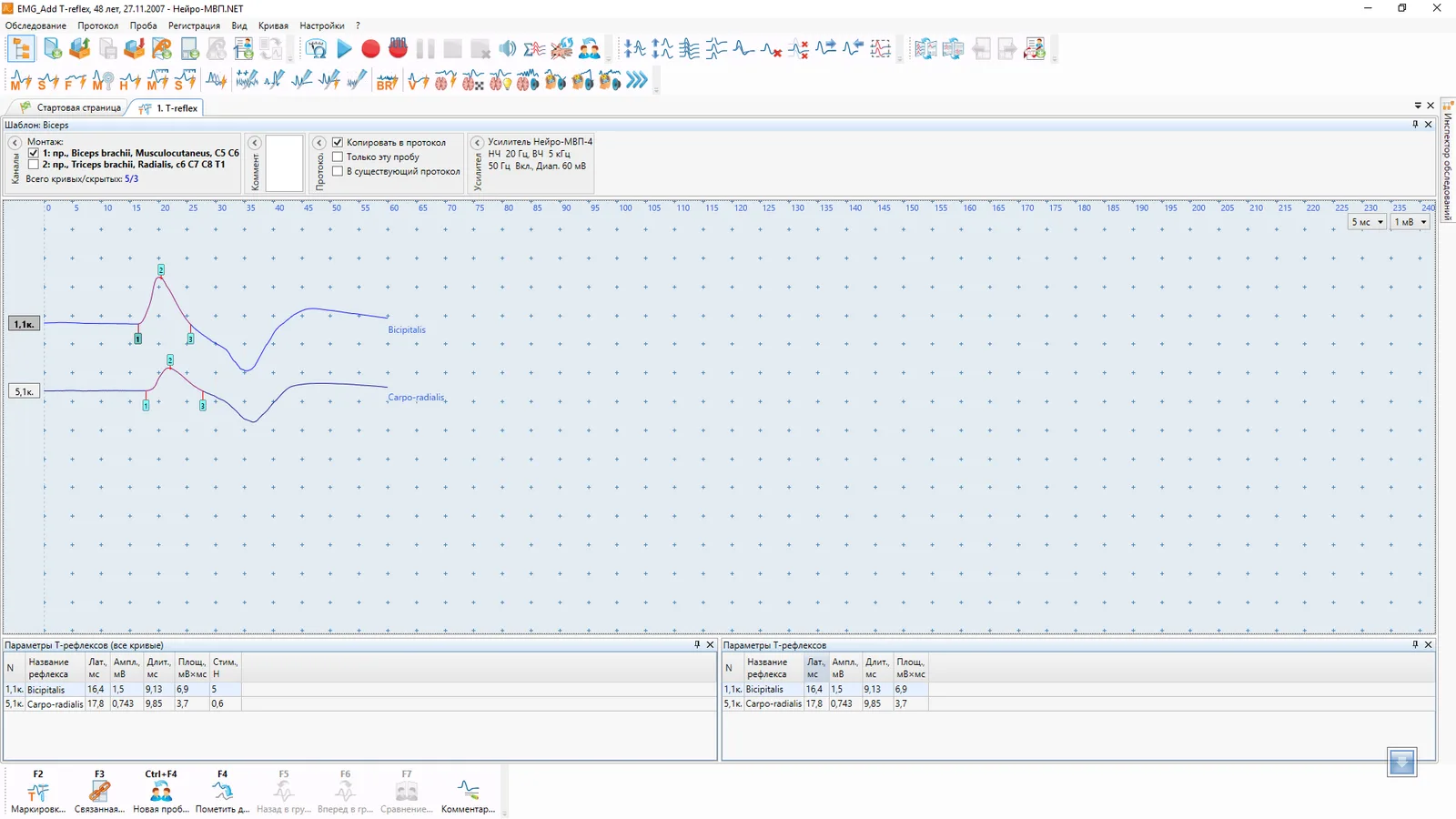Click the Комментарий button in bottom toolbar
The image size is (1456, 819).
pyautogui.click(x=468, y=792)
